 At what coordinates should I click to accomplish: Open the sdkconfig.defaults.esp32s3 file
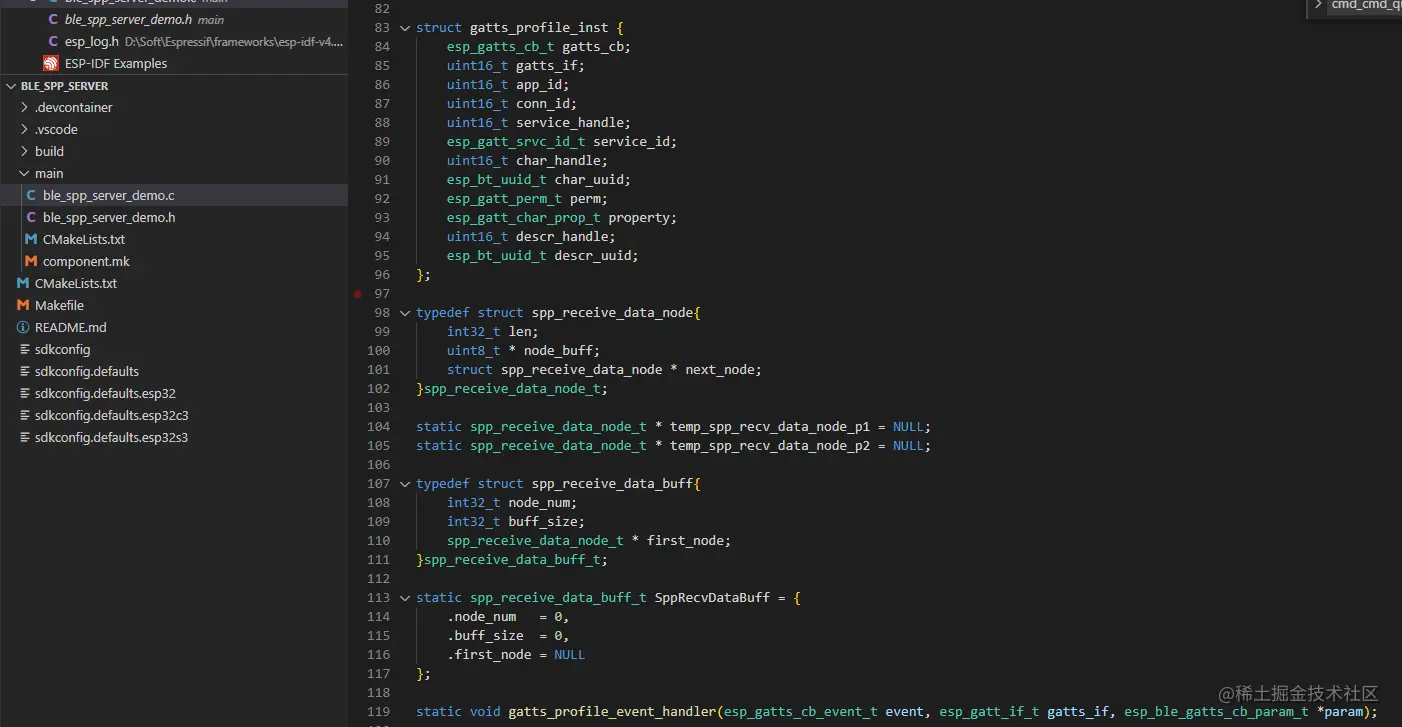[x=111, y=437]
